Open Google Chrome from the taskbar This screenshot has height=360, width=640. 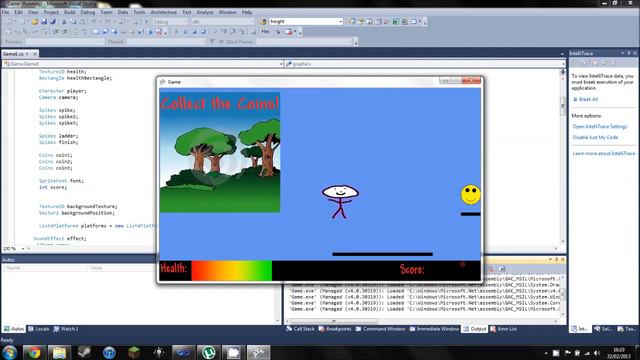coord(34,352)
